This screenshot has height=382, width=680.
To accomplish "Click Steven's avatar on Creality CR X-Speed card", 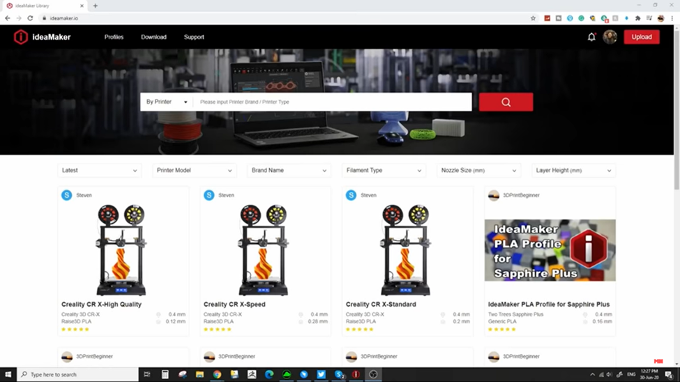I will 209,195.
